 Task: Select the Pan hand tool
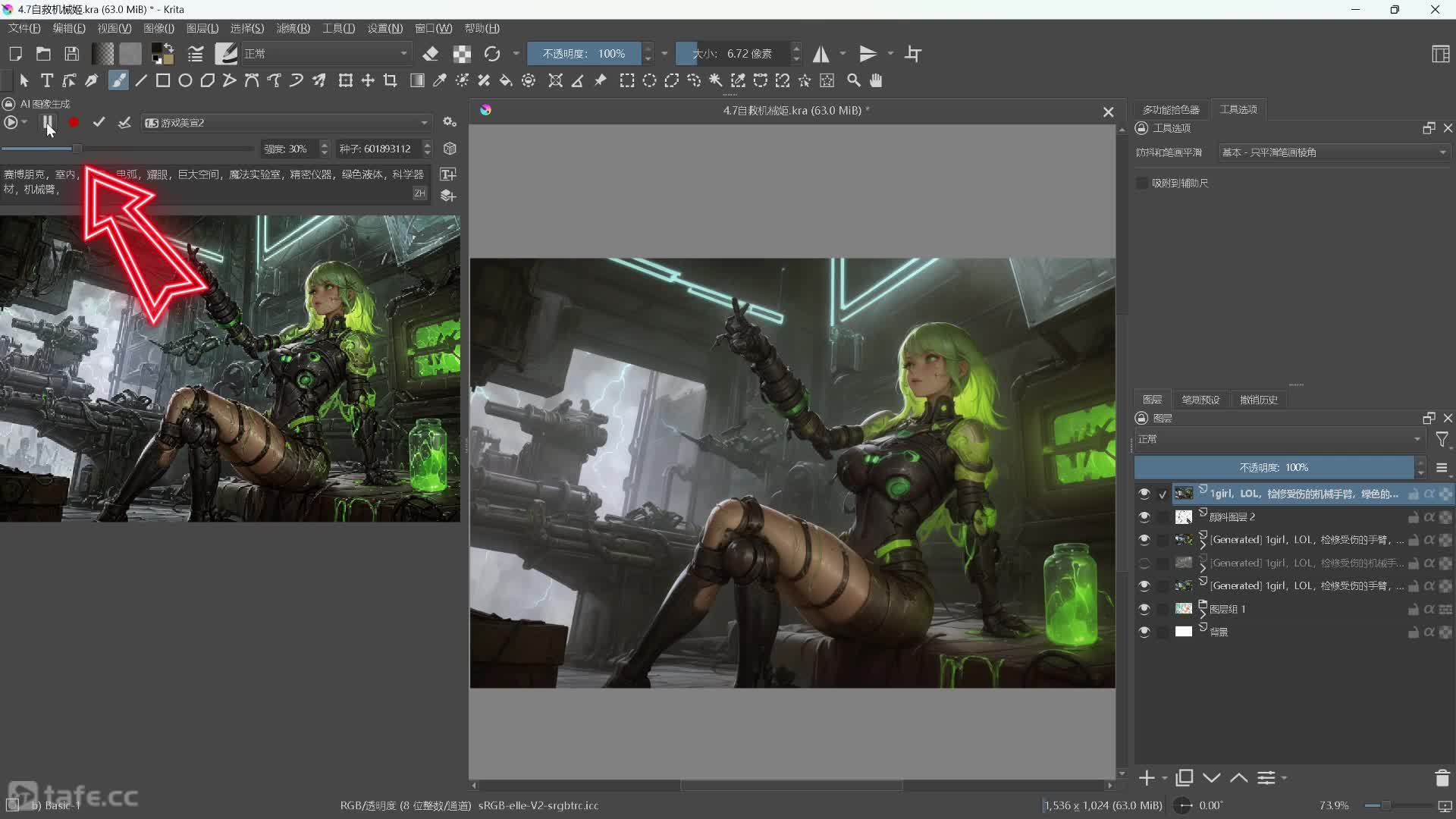point(876,80)
